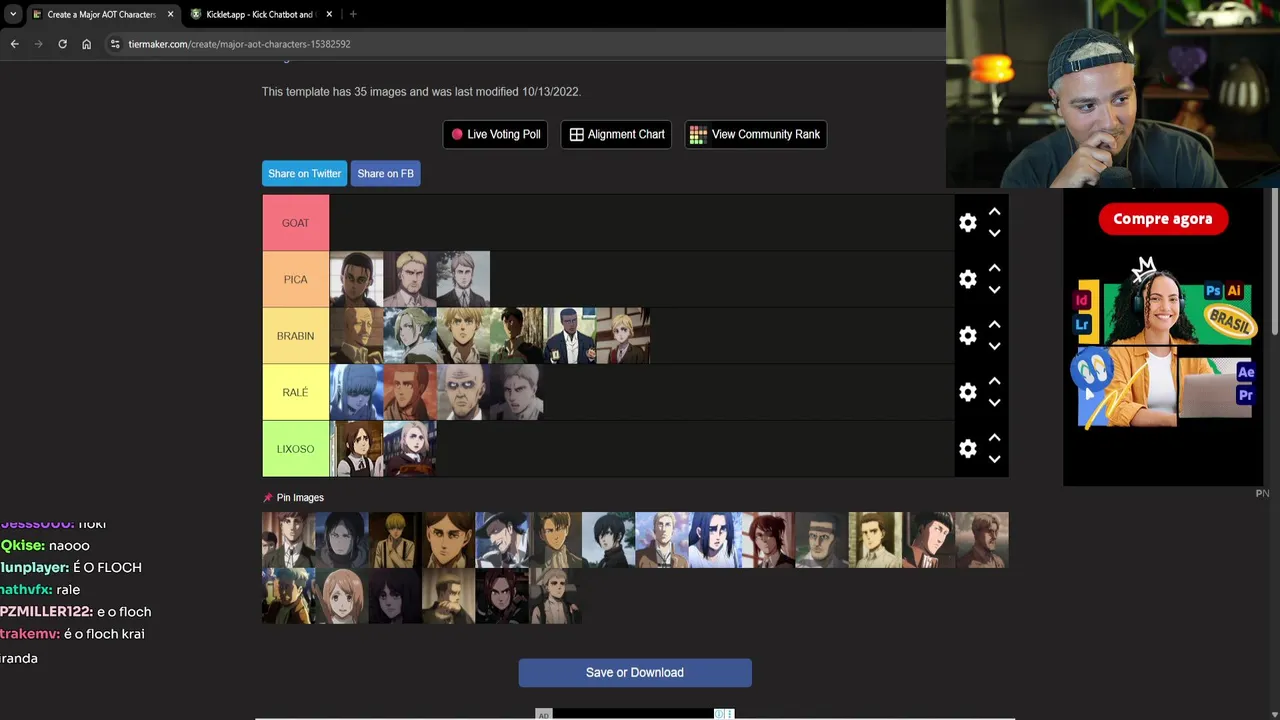
Task: Click the GOAT tier color label
Action: point(295,223)
